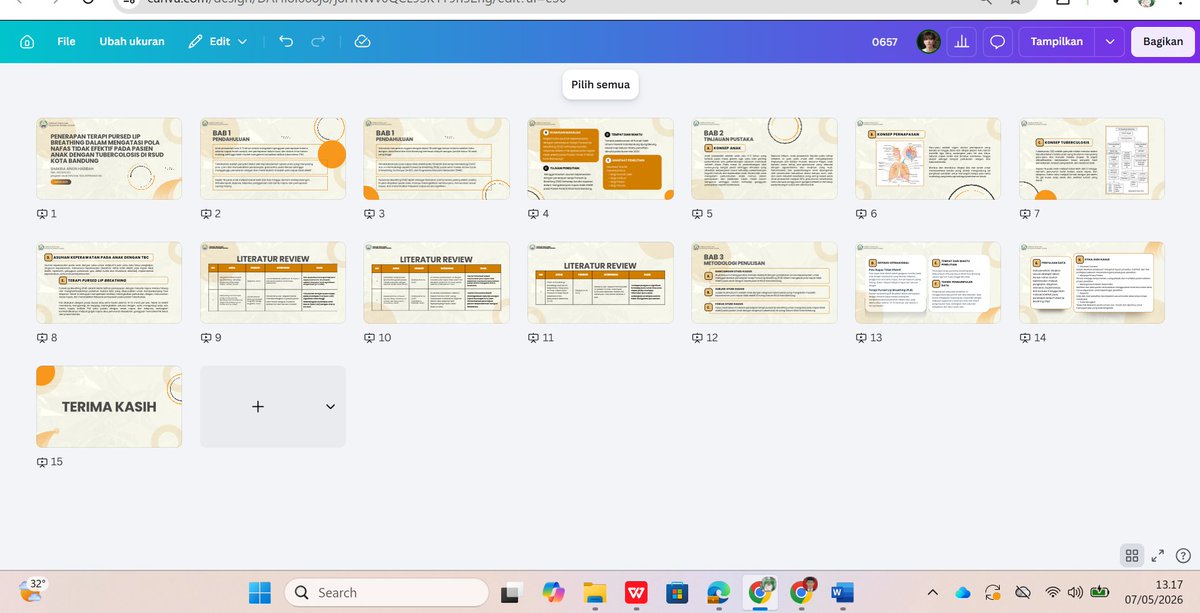Open notes icon under slide 15
The image size is (1200, 613).
tap(42, 462)
